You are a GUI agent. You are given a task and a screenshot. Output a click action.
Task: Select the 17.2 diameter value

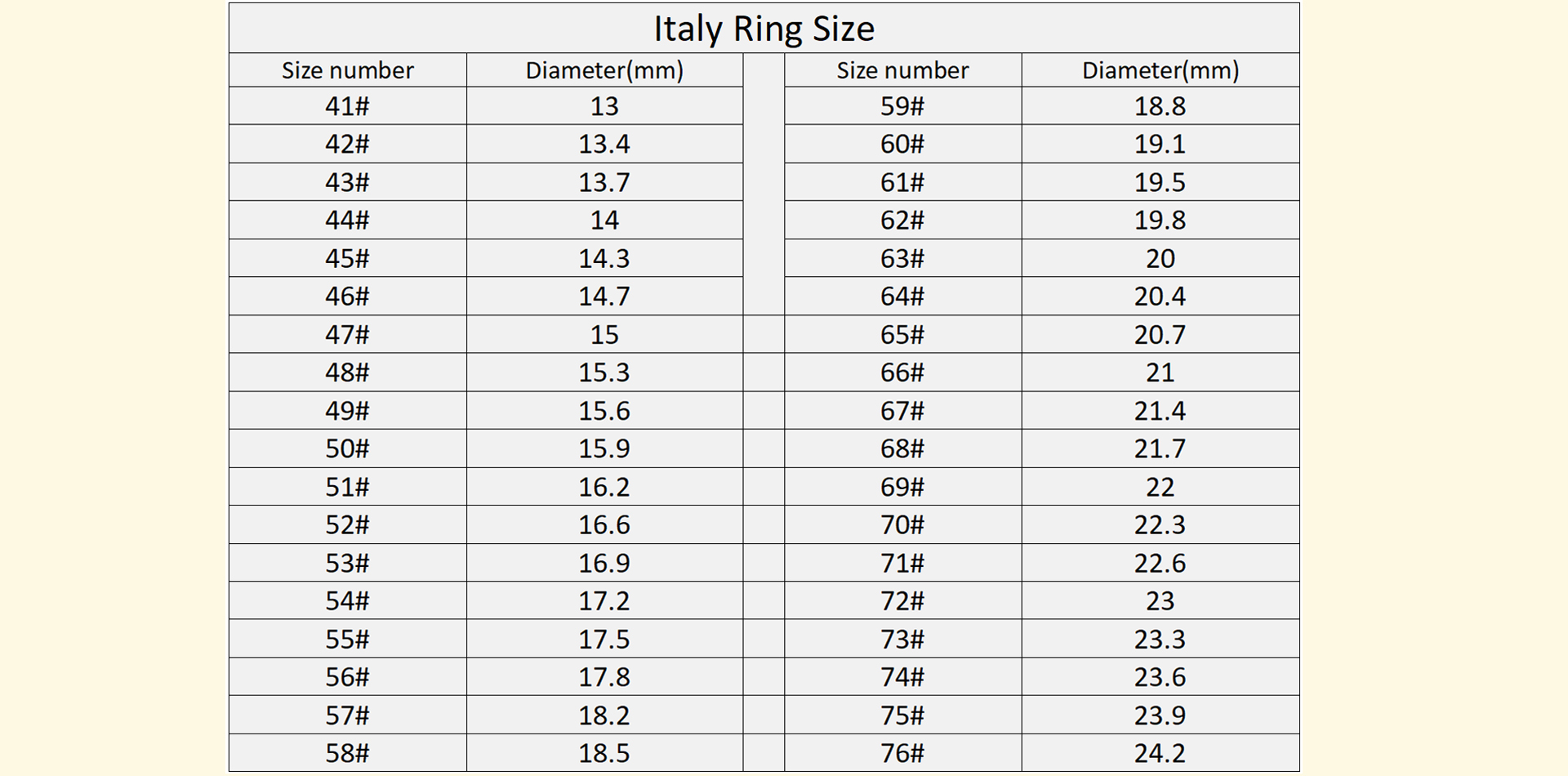point(604,601)
